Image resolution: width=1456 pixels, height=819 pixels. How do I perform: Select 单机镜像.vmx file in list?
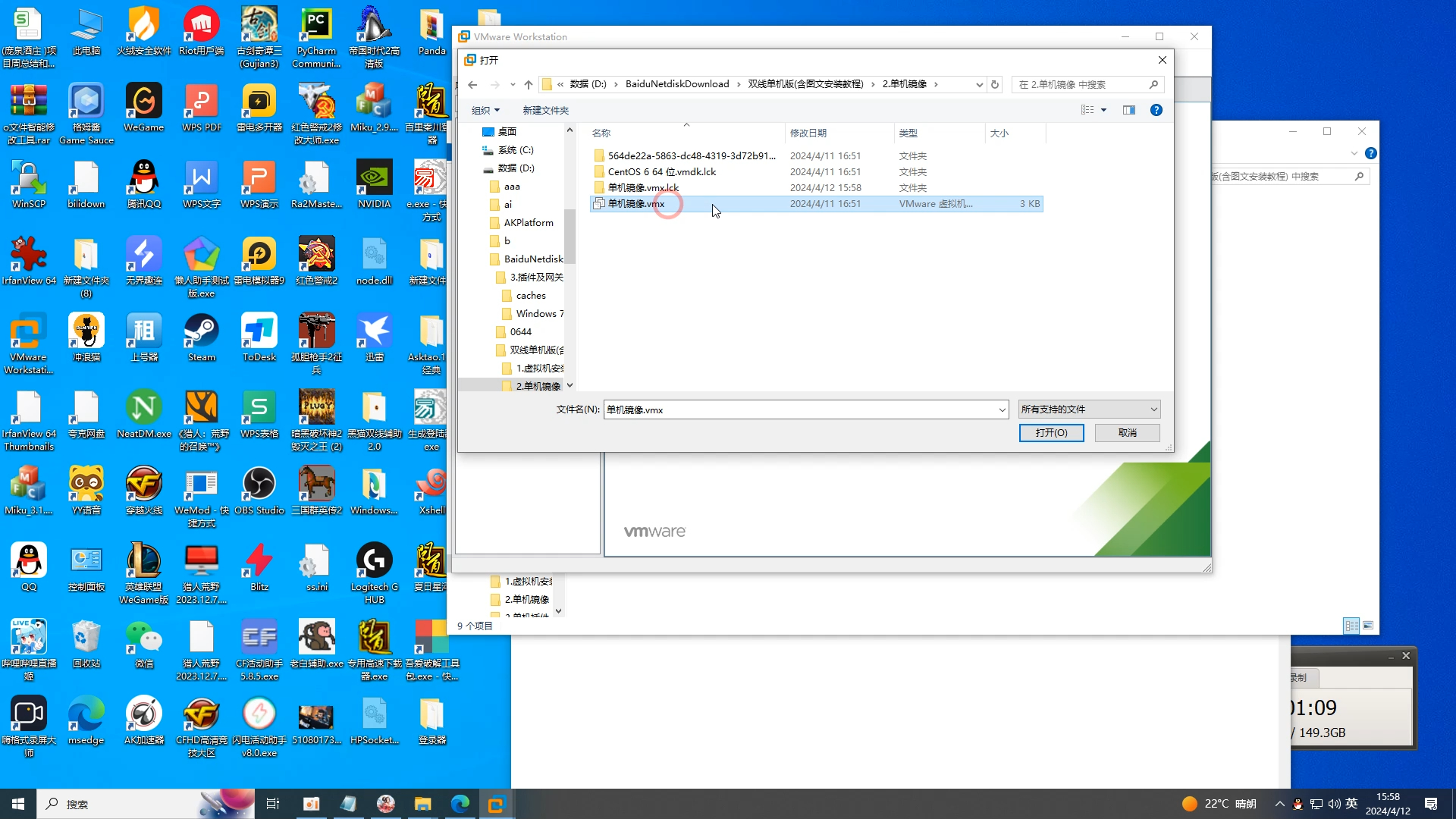636,203
